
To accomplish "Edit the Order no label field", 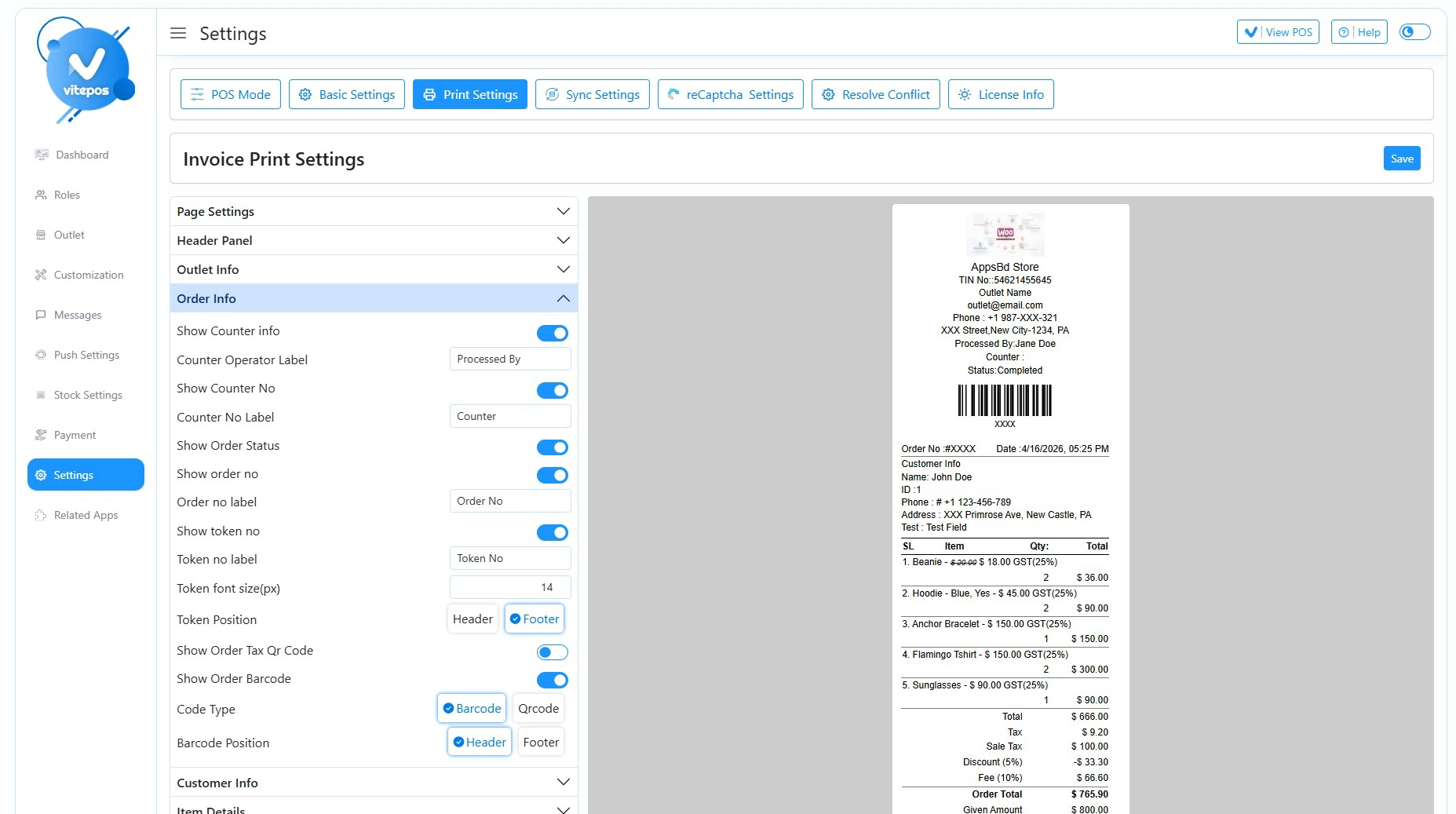I will [x=510, y=501].
